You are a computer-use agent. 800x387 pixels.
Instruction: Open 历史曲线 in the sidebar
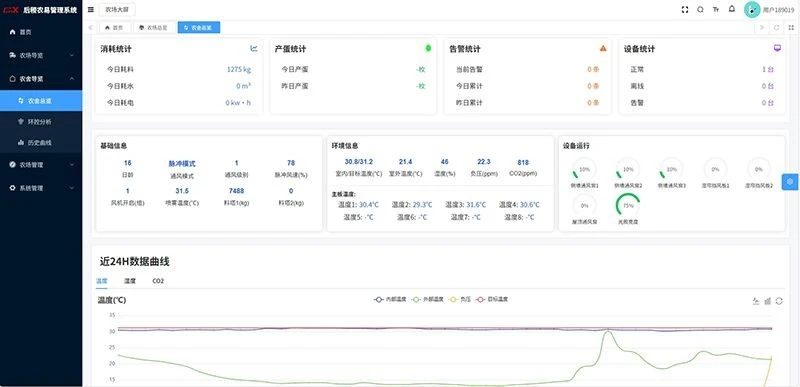[x=41, y=143]
